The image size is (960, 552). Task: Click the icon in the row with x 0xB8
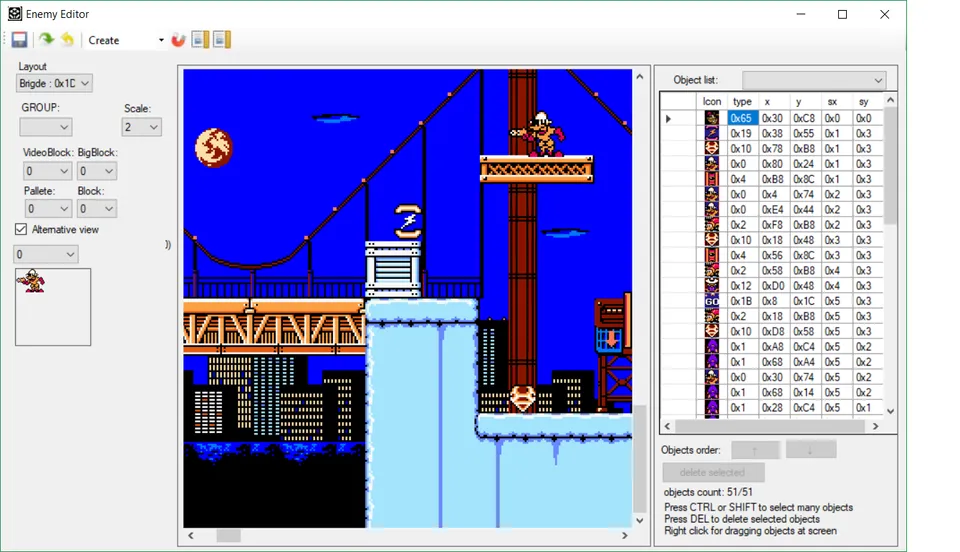coord(711,179)
